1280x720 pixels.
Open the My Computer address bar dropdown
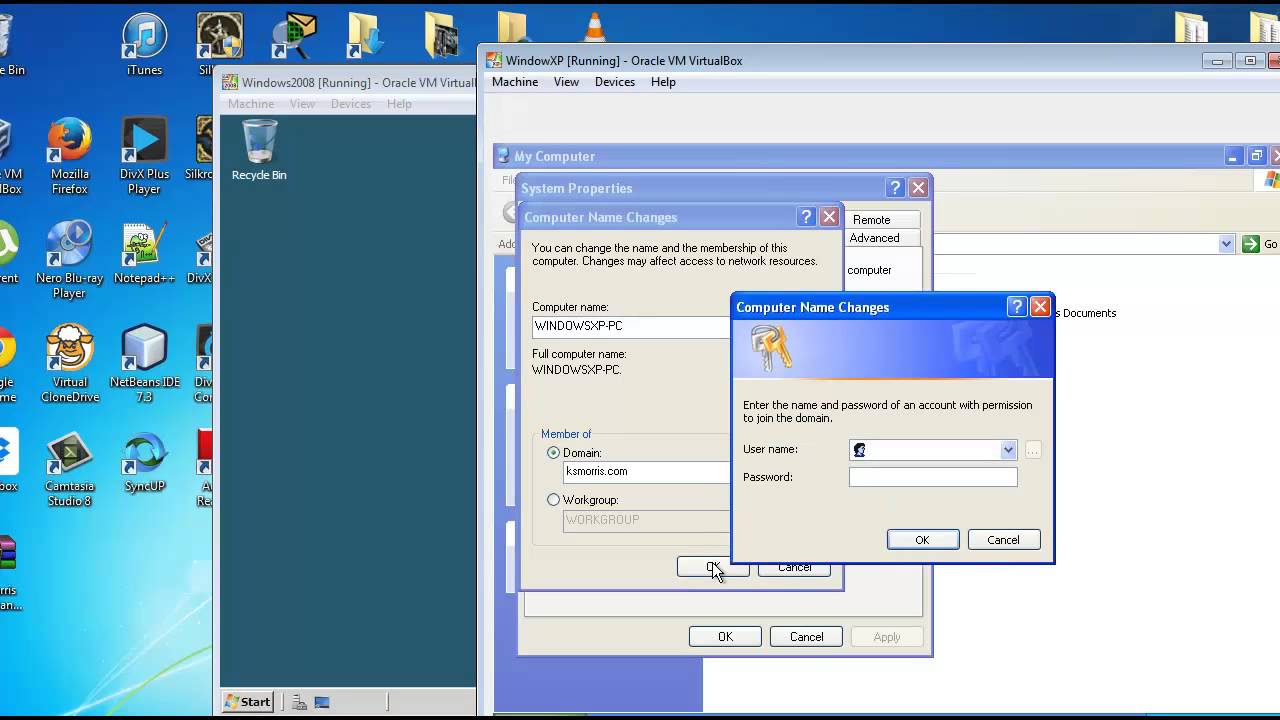pyautogui.click(x=1226, y=244)
